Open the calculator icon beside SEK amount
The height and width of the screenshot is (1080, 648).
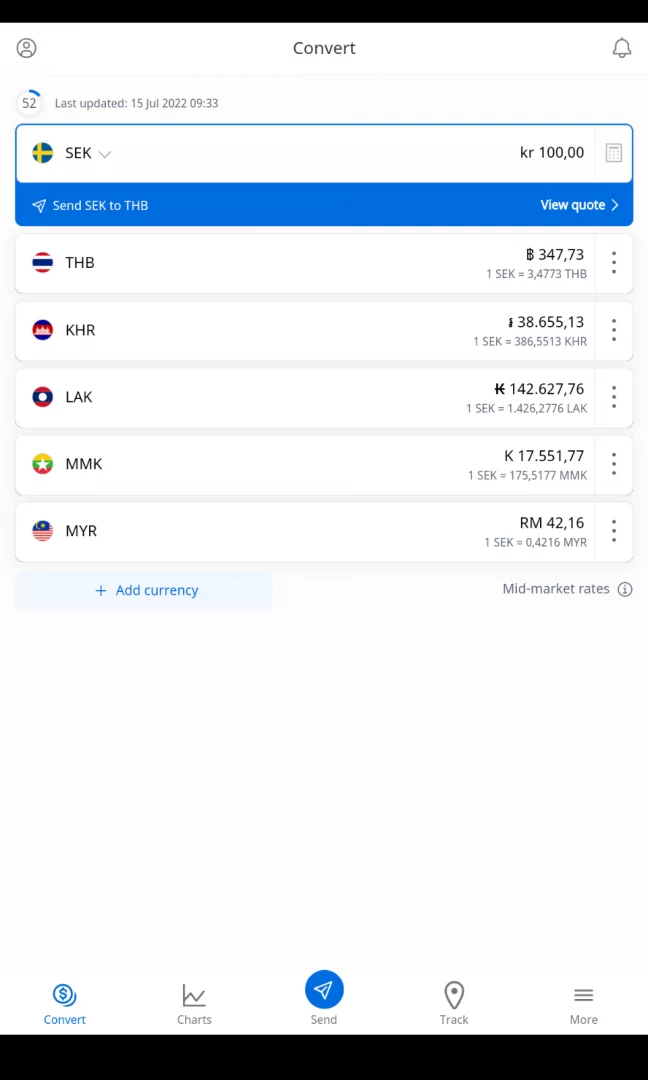point(614,153)
